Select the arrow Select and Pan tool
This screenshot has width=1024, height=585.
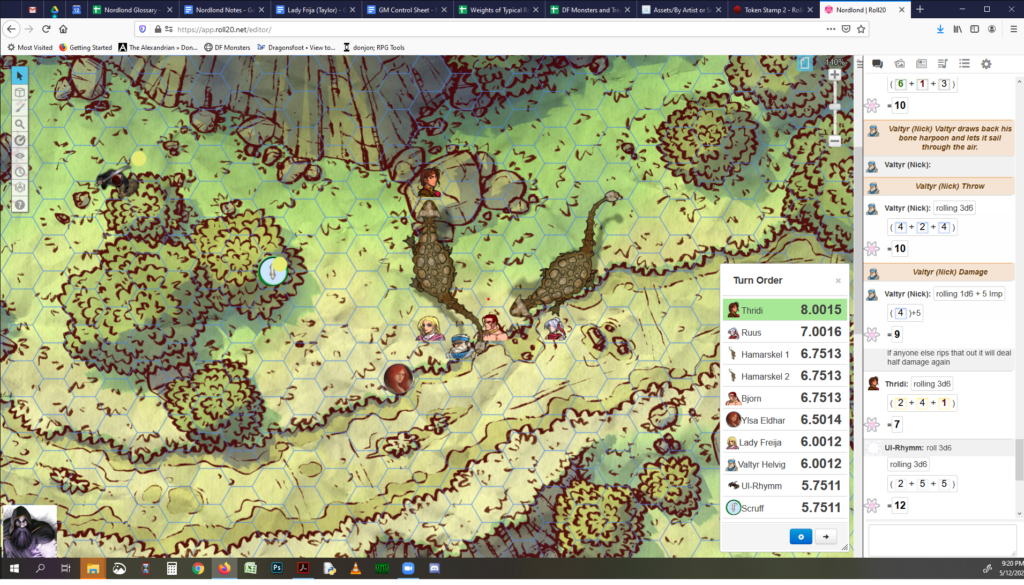[20, 76]
